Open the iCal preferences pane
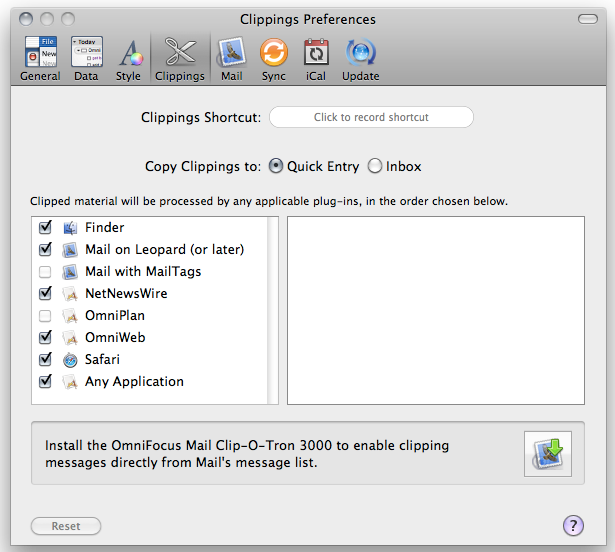Image resolution: width=615 pixels, height=552 pixels. [x=316, y=58]
